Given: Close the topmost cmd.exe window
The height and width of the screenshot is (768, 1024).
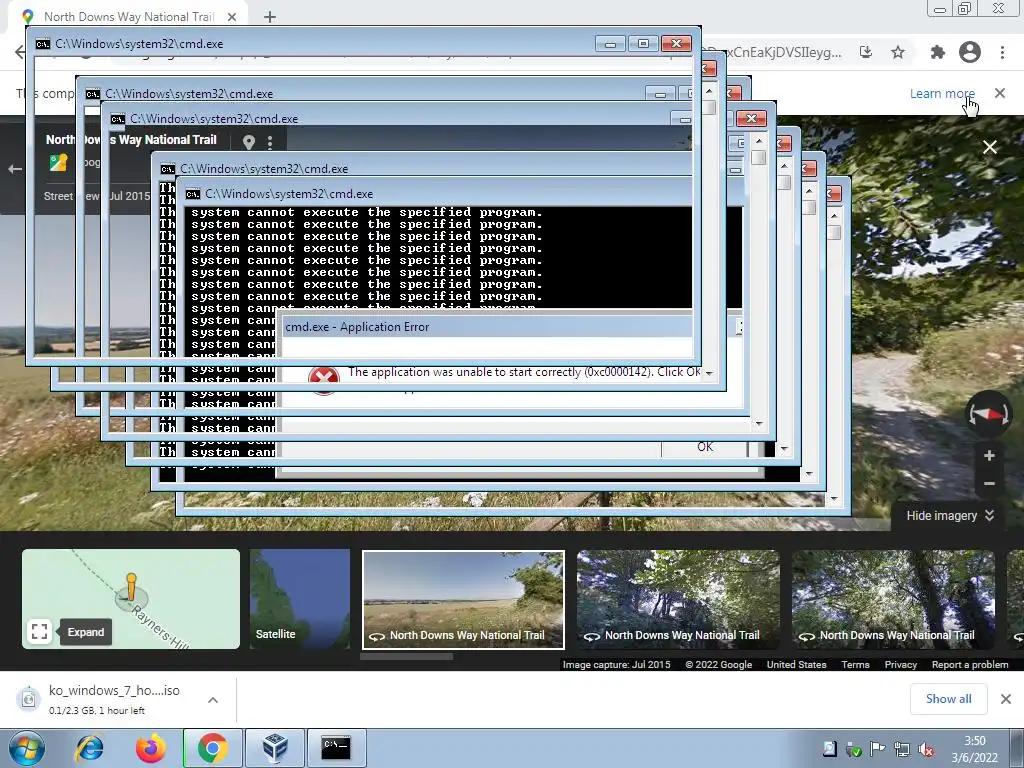Looking at the screenshot, I should tap(676, 44).
